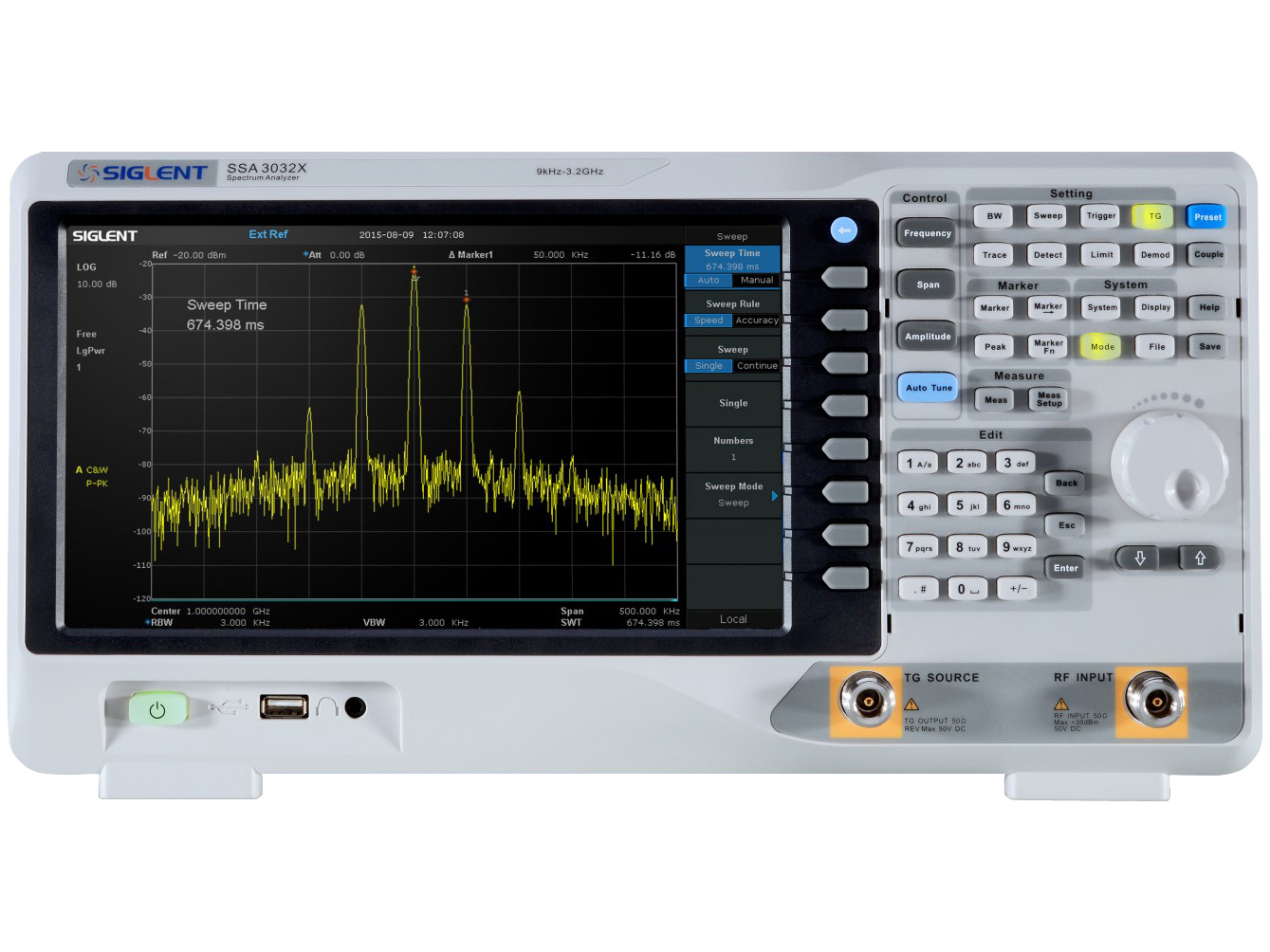Select the Numbers menu item
Screen dimensions: 1270x952
733,449
